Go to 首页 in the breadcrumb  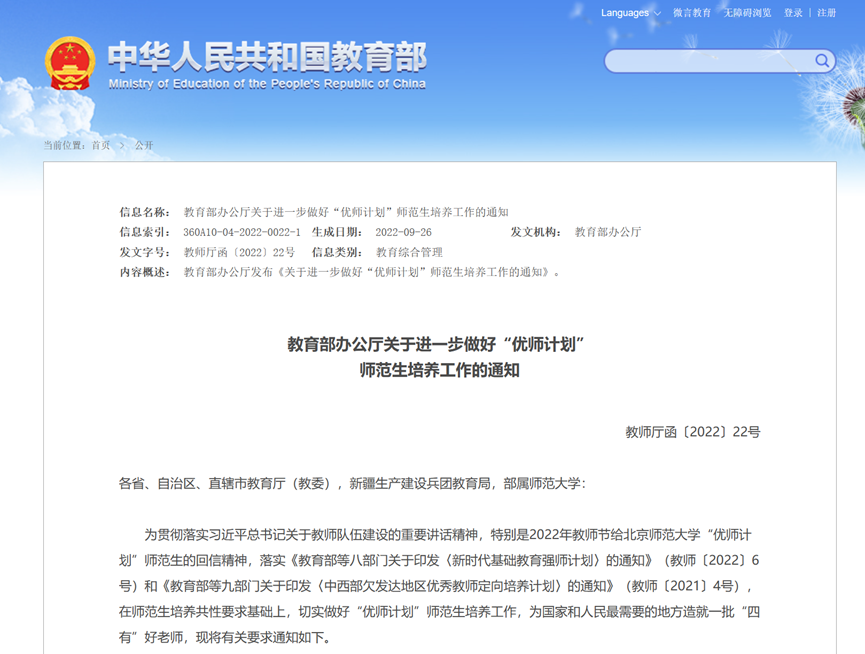pyautogui.click(x=101, y=145)
